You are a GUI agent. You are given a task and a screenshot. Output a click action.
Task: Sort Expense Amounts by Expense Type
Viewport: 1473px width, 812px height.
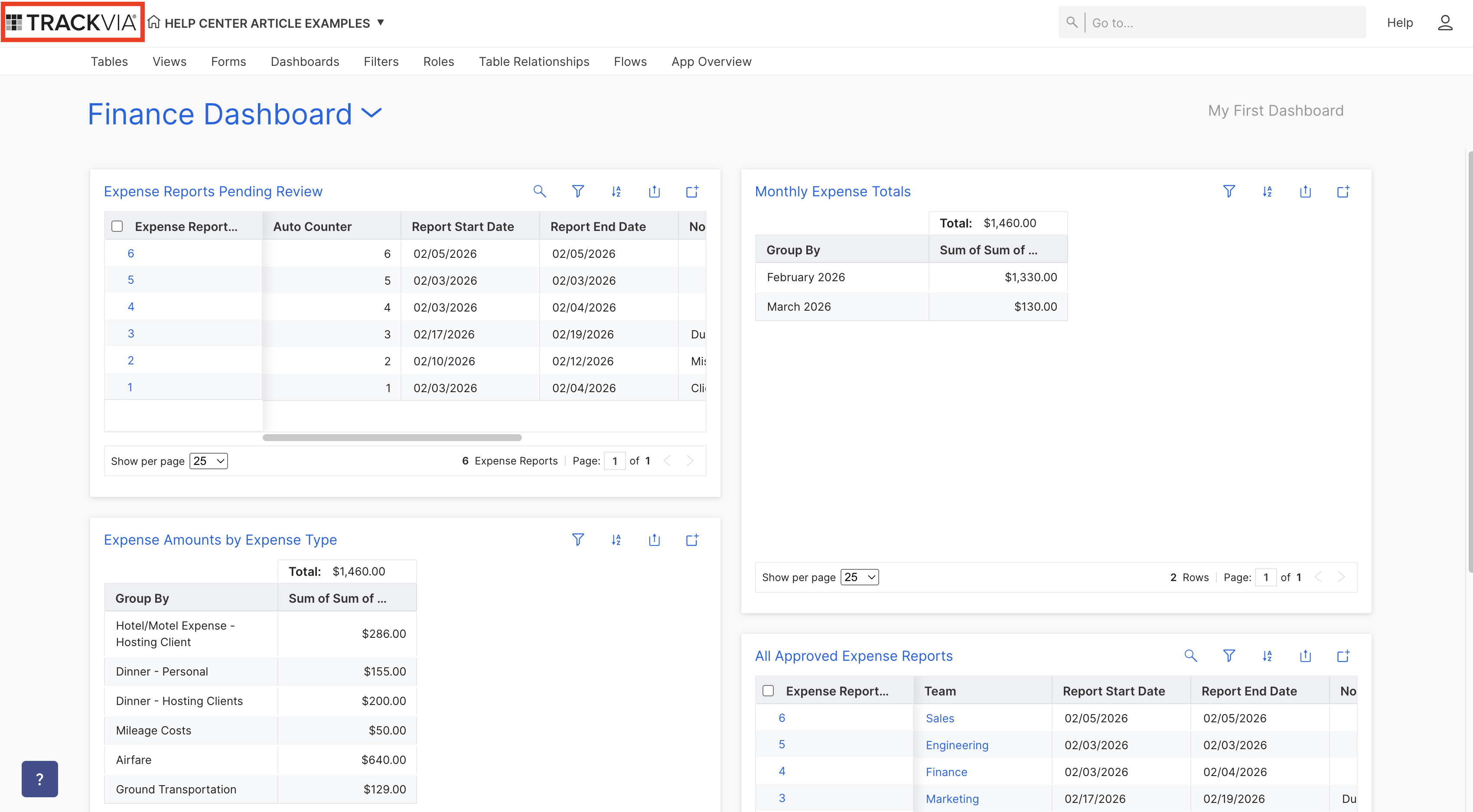pyautogui.click(x=616, y=540)
